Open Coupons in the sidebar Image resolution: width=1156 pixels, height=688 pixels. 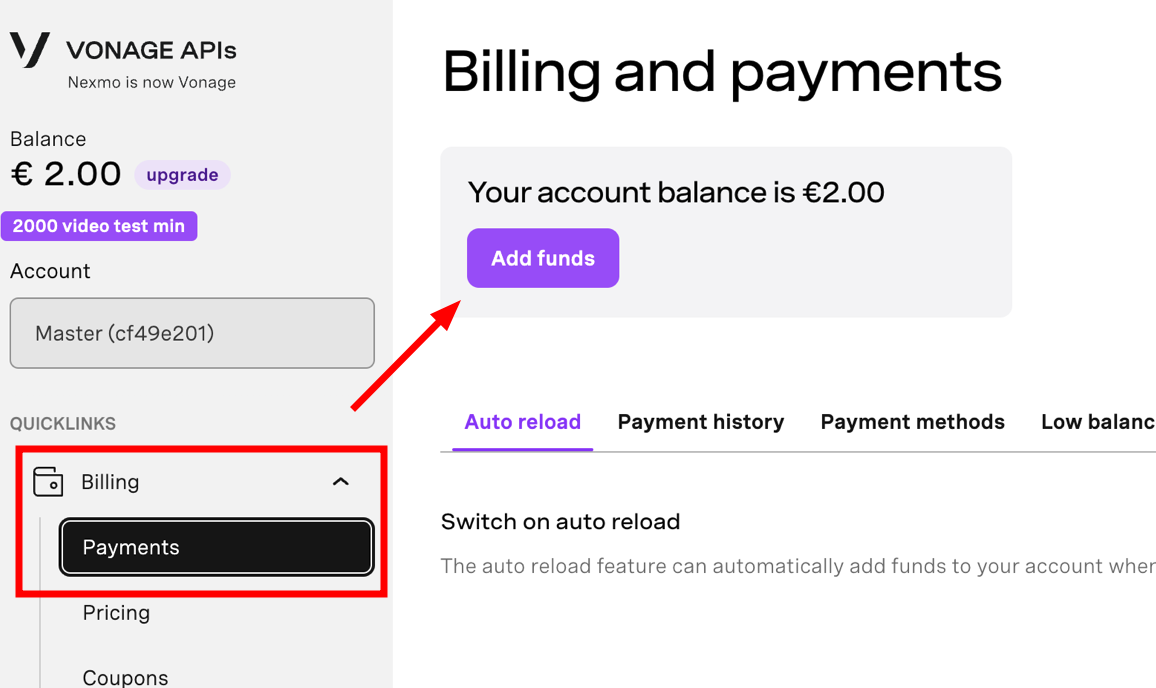coord(125,677)
